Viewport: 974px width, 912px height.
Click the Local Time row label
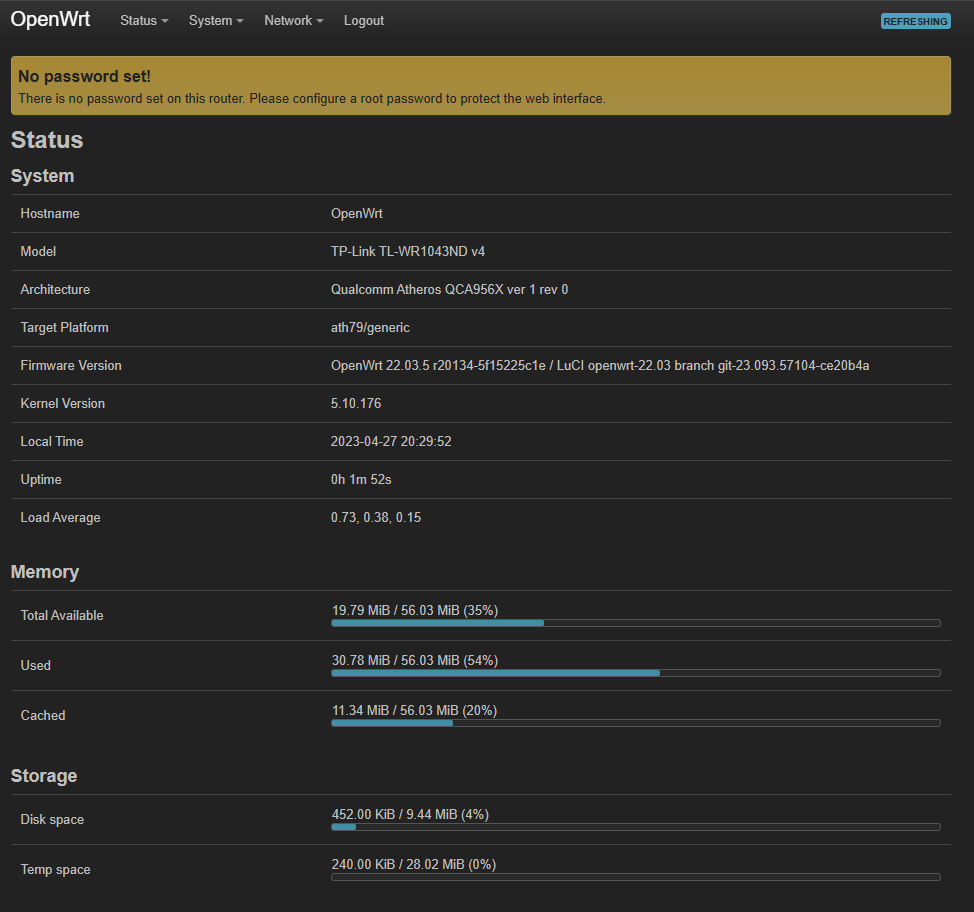tap(52, 441)
